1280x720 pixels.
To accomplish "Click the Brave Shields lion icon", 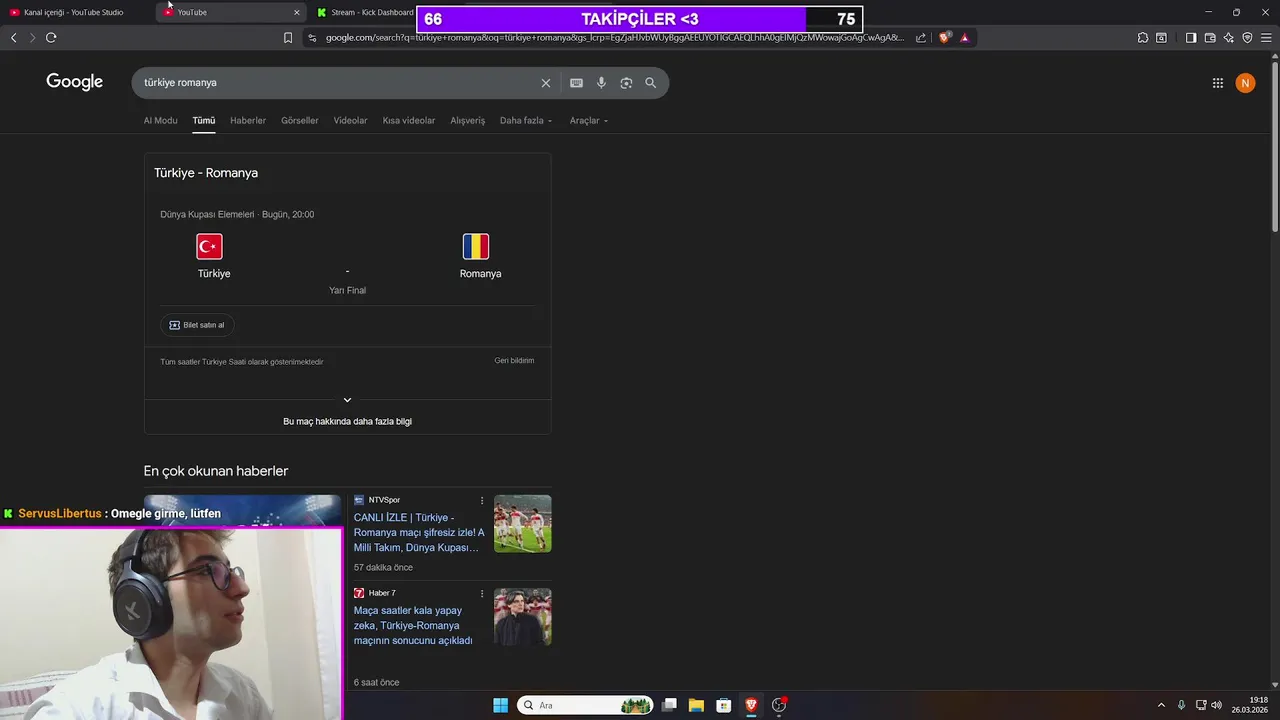I will (944, 38).
